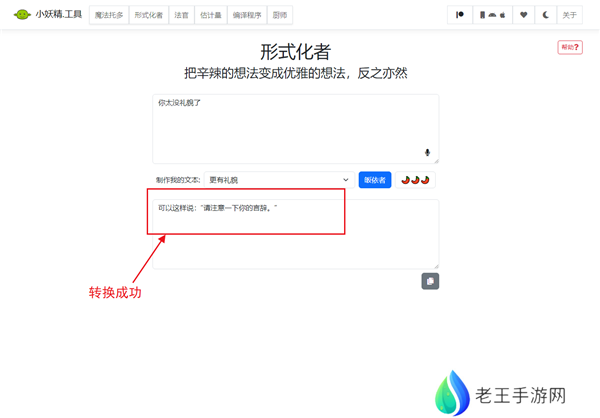The image size is (600, 418).
Task: Open the 法官 tab
Action: [x=180, y=15]
